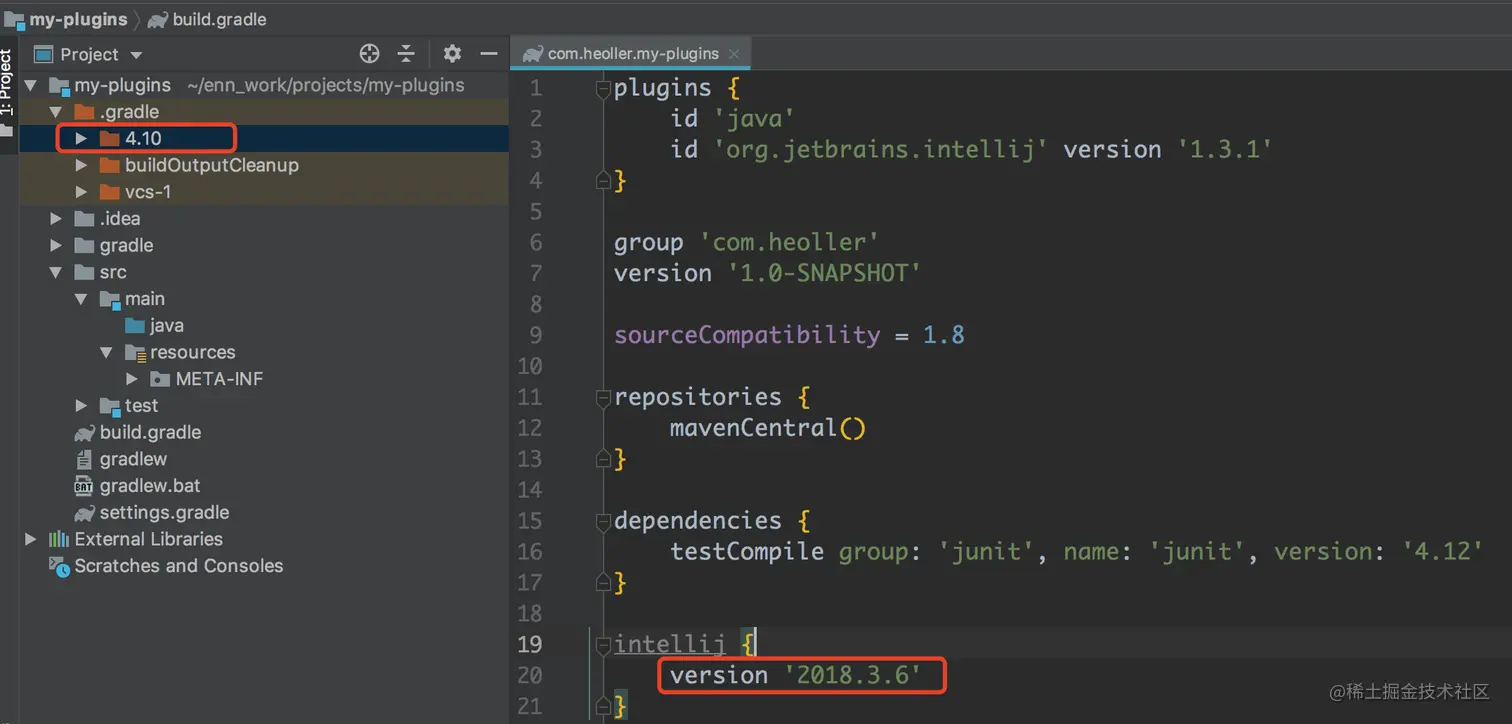This screenshot has height=724, width=1512.
Task: Click the External Libraries bar-chart icon
Action: tap(59, 539)
